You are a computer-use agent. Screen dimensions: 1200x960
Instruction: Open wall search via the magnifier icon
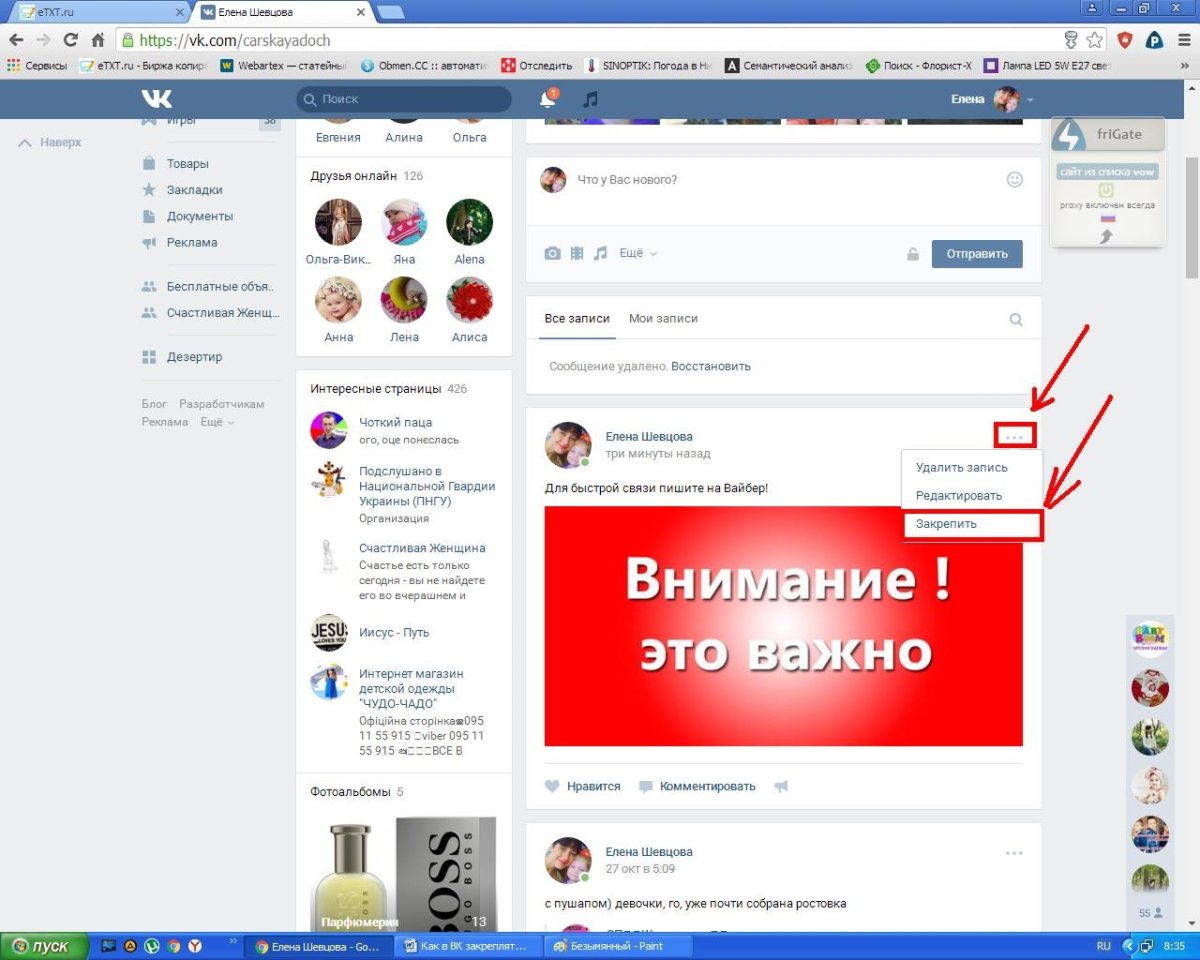pos(1015,318)
